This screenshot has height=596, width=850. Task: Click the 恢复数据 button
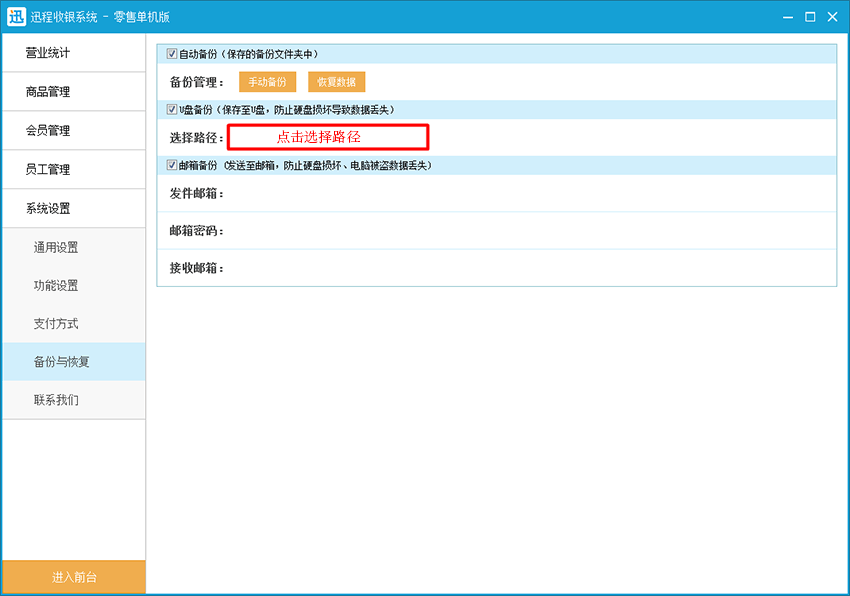click(x=336, y=82)
